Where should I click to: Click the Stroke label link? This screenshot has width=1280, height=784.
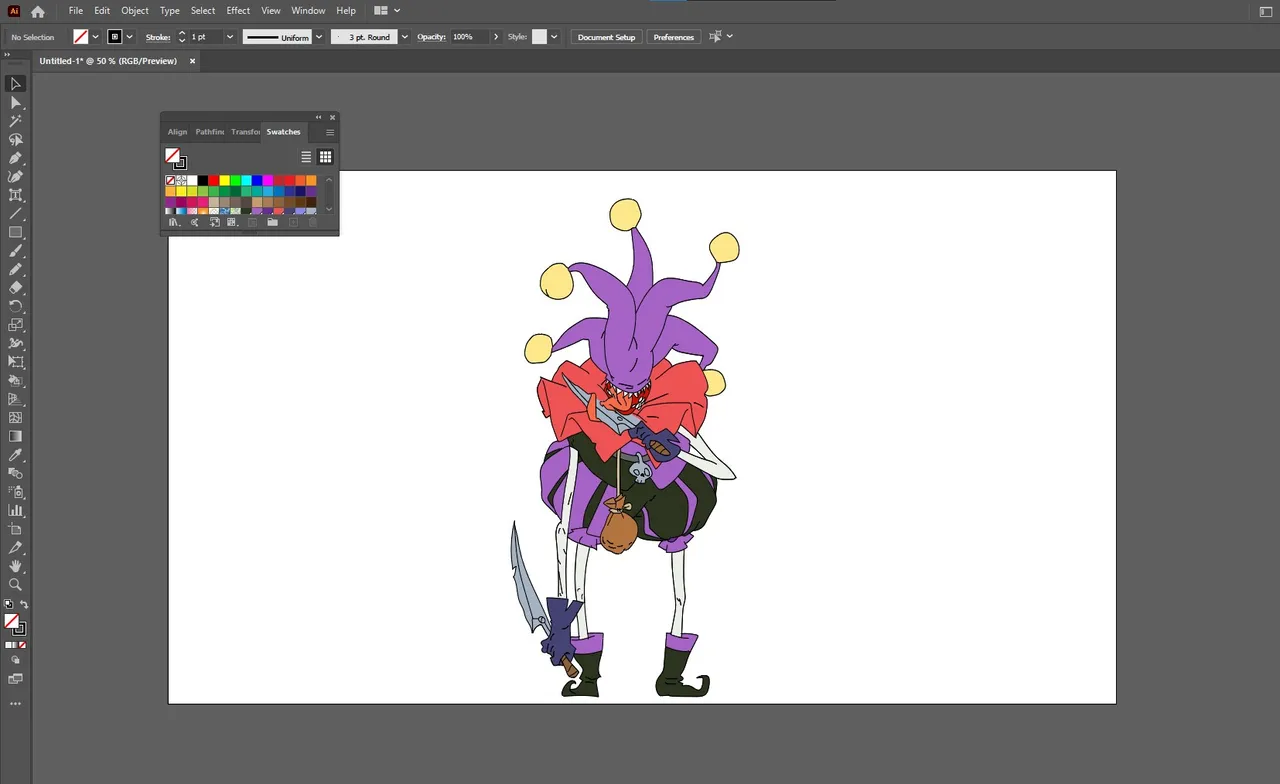pyautogui.click(x=158, y=37)
